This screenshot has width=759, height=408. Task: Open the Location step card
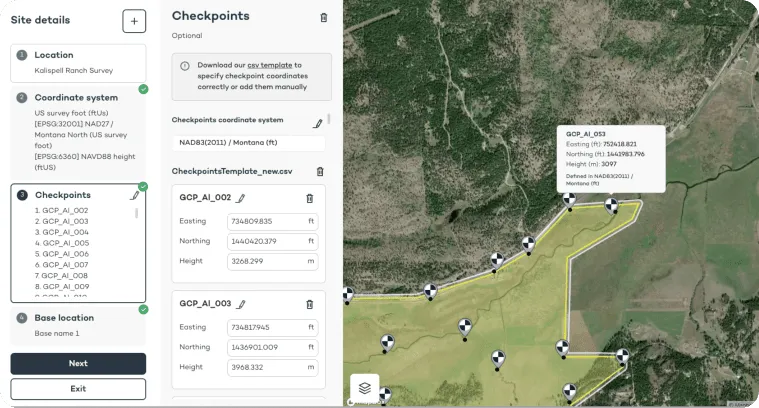78,62
